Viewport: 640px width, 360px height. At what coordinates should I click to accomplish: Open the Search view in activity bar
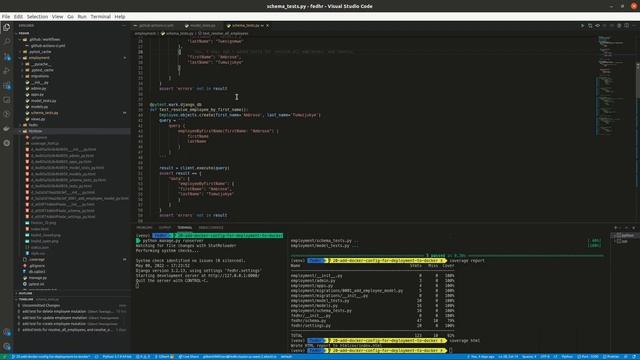coord(7,42)
